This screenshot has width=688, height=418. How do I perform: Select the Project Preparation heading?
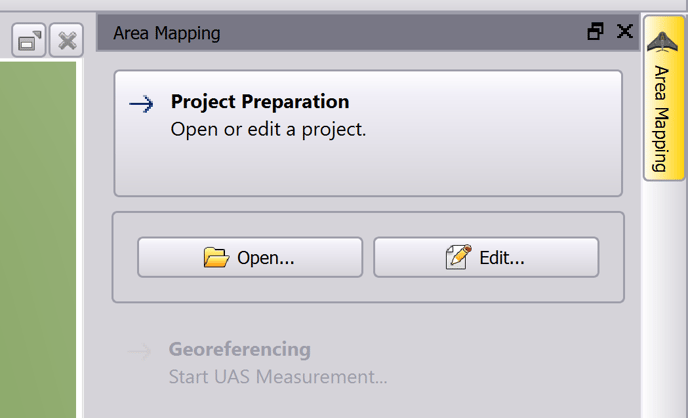click(260, 102)
